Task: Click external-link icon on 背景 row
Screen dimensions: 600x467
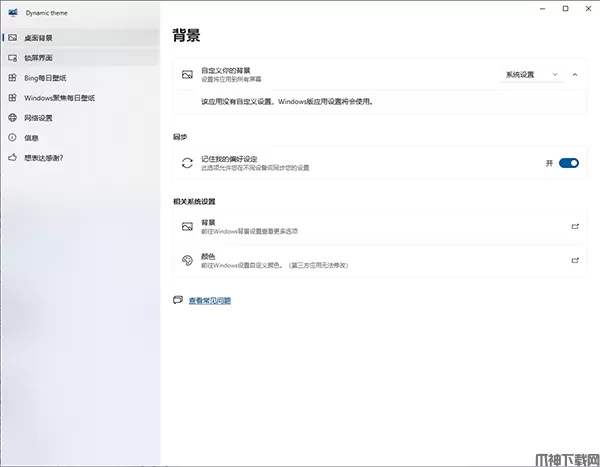Action: [x=575, y=227]
